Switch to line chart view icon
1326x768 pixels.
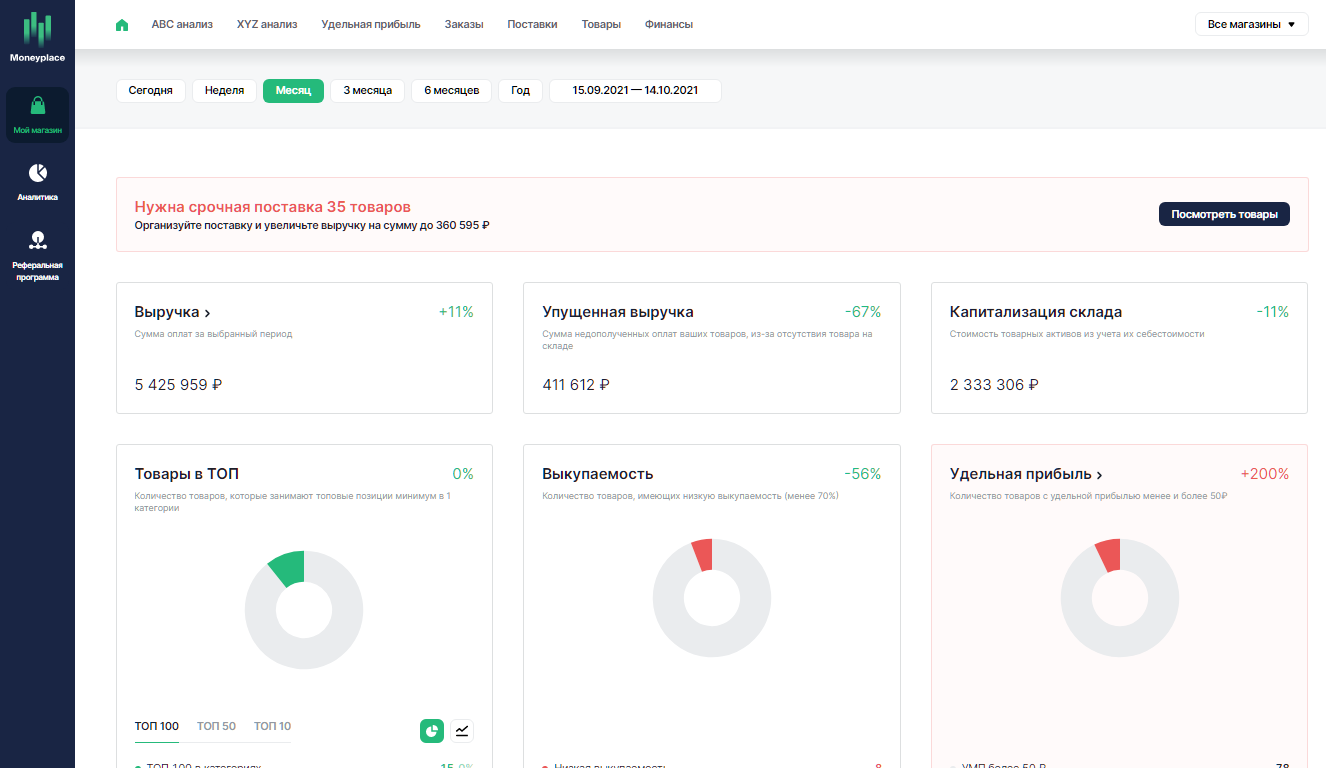click(462, 731)
